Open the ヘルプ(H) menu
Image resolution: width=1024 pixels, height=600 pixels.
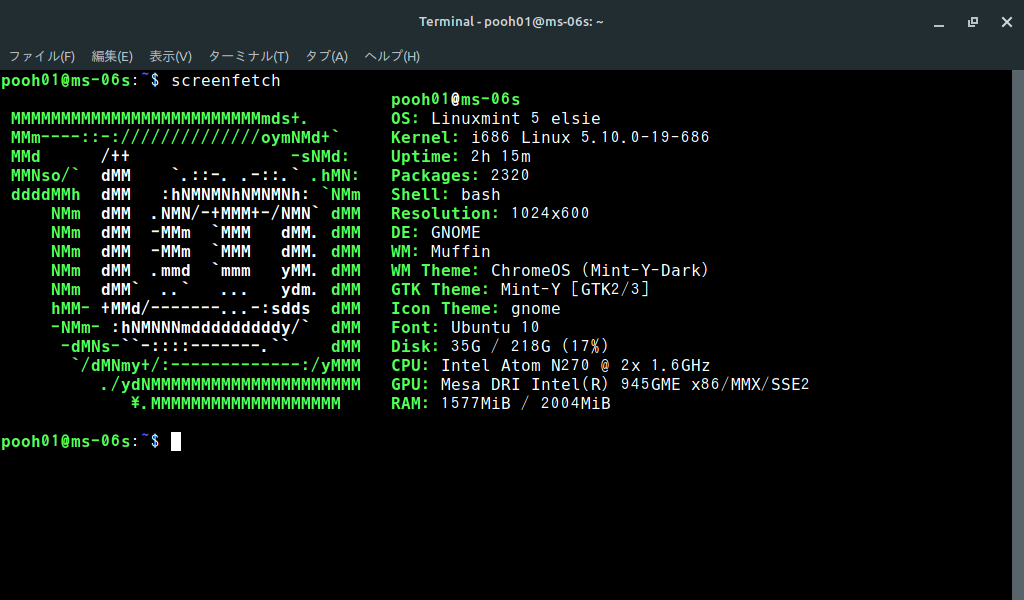pyautogui.click(x=392, y=56)
